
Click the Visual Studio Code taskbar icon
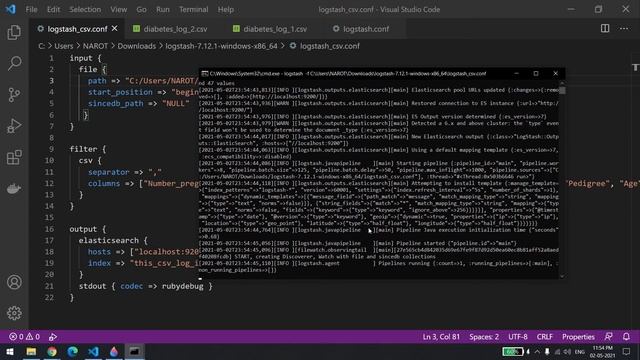point(93,351)
